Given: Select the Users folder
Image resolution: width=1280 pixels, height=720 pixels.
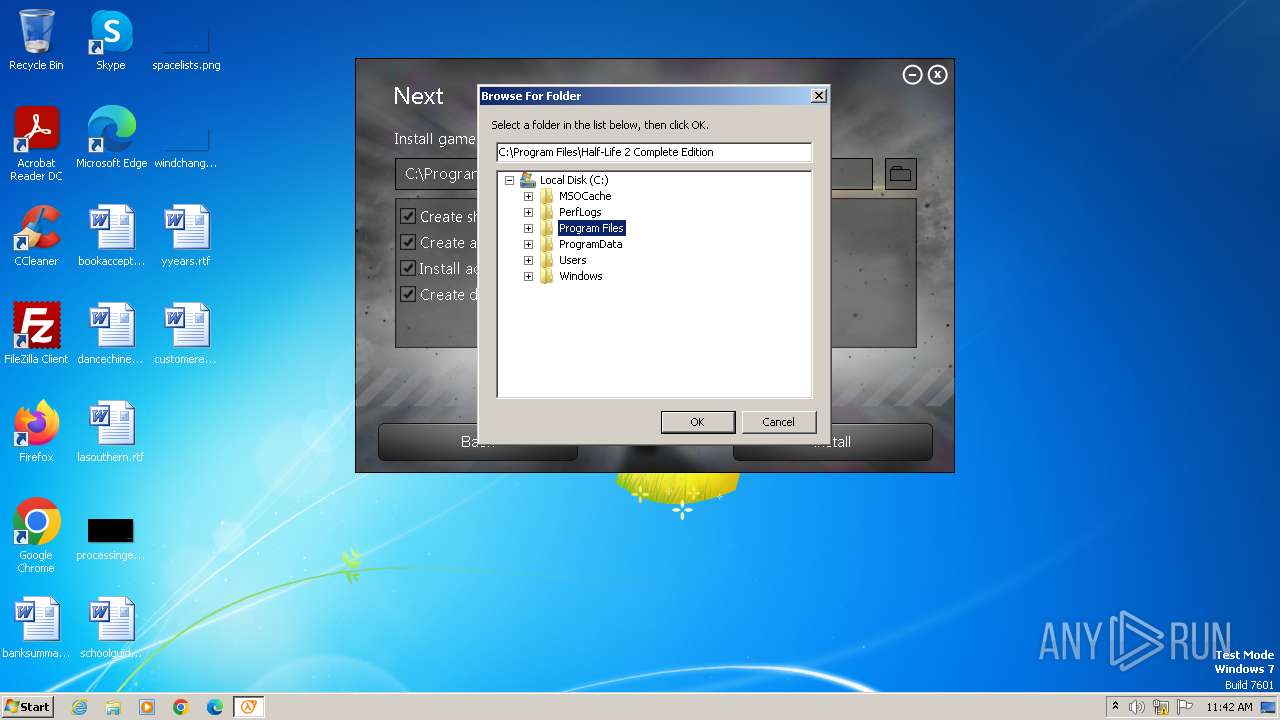Looking at the screenshot, I should click(573, 261).
